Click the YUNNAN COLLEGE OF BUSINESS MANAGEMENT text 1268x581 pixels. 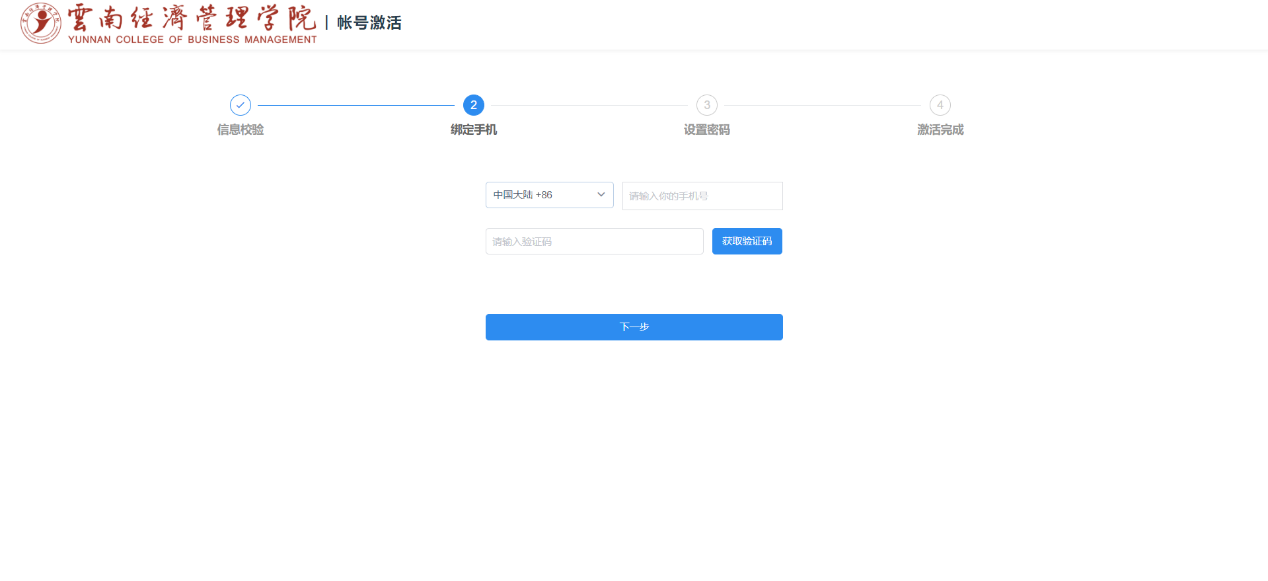pos(192,40)
